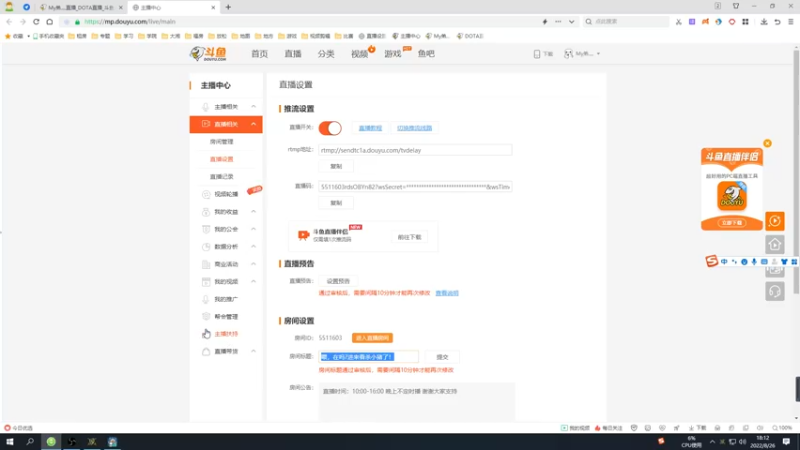800x450 pixels.
Task: Open 游戏 in the Douyu navigation
Action: 393,54
